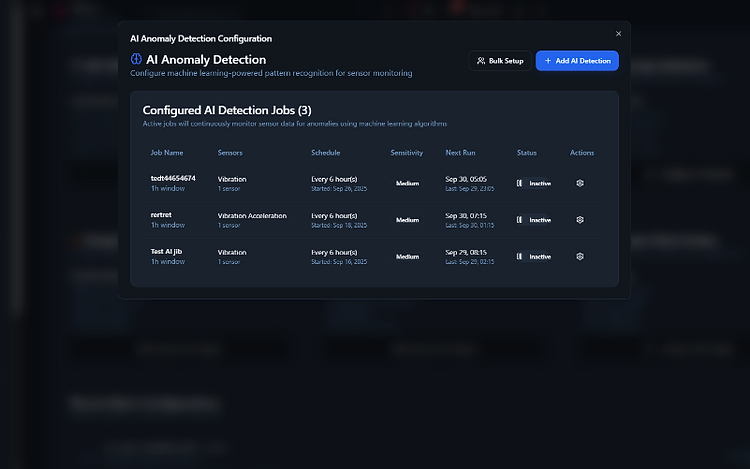750x469 pixels.
Task: Click Configured AI Detection Jobs (3) heading
Action: [227, 110]
